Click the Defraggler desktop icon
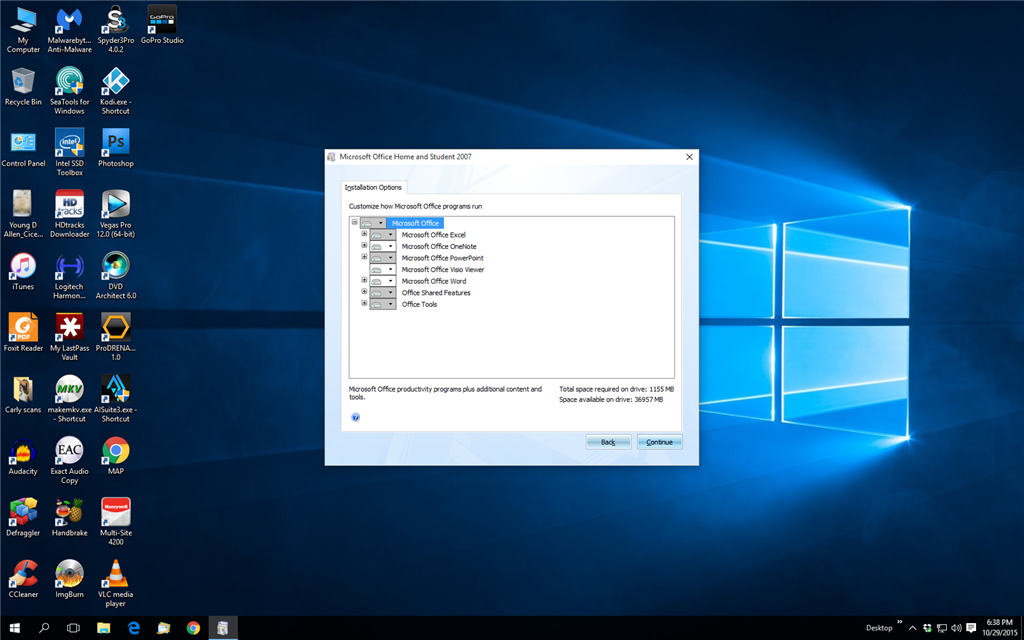Viewport: 1024px width, 640px height. click(24, 511)
